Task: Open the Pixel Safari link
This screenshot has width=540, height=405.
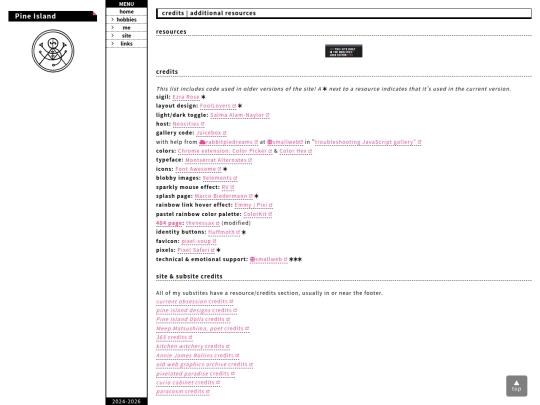Action: (196, 250)
